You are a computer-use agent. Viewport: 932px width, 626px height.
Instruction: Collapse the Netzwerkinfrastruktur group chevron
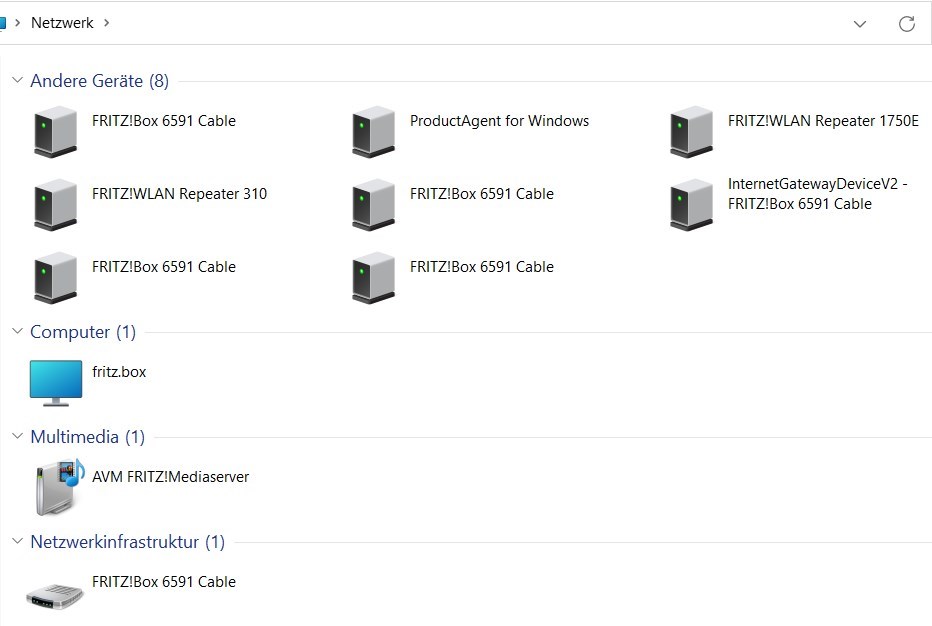(17, 541)
